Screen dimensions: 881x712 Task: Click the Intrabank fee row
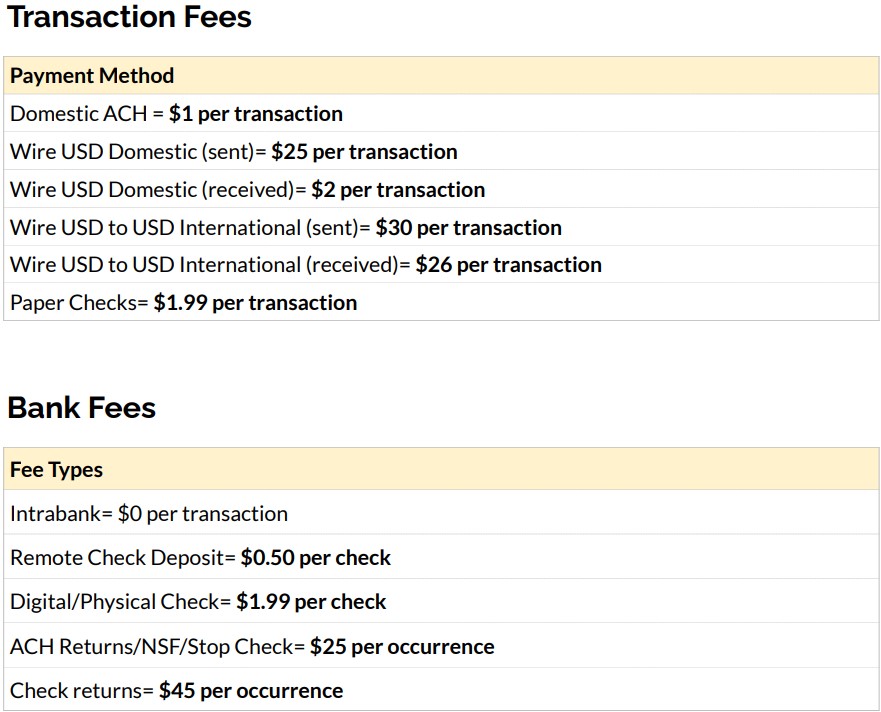click(x=148, y=513)
